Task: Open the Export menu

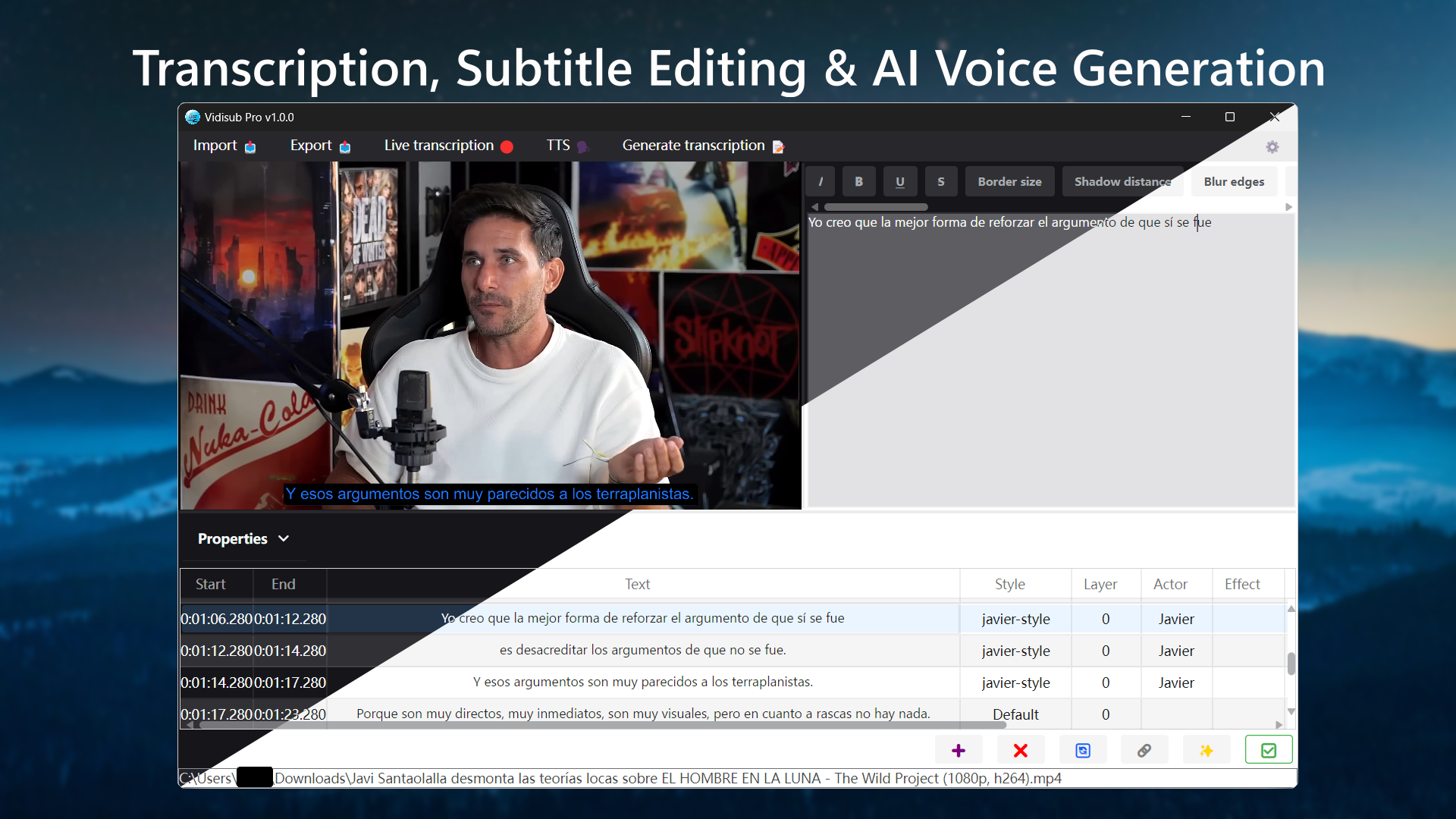Action: click(x=319, y=145)
